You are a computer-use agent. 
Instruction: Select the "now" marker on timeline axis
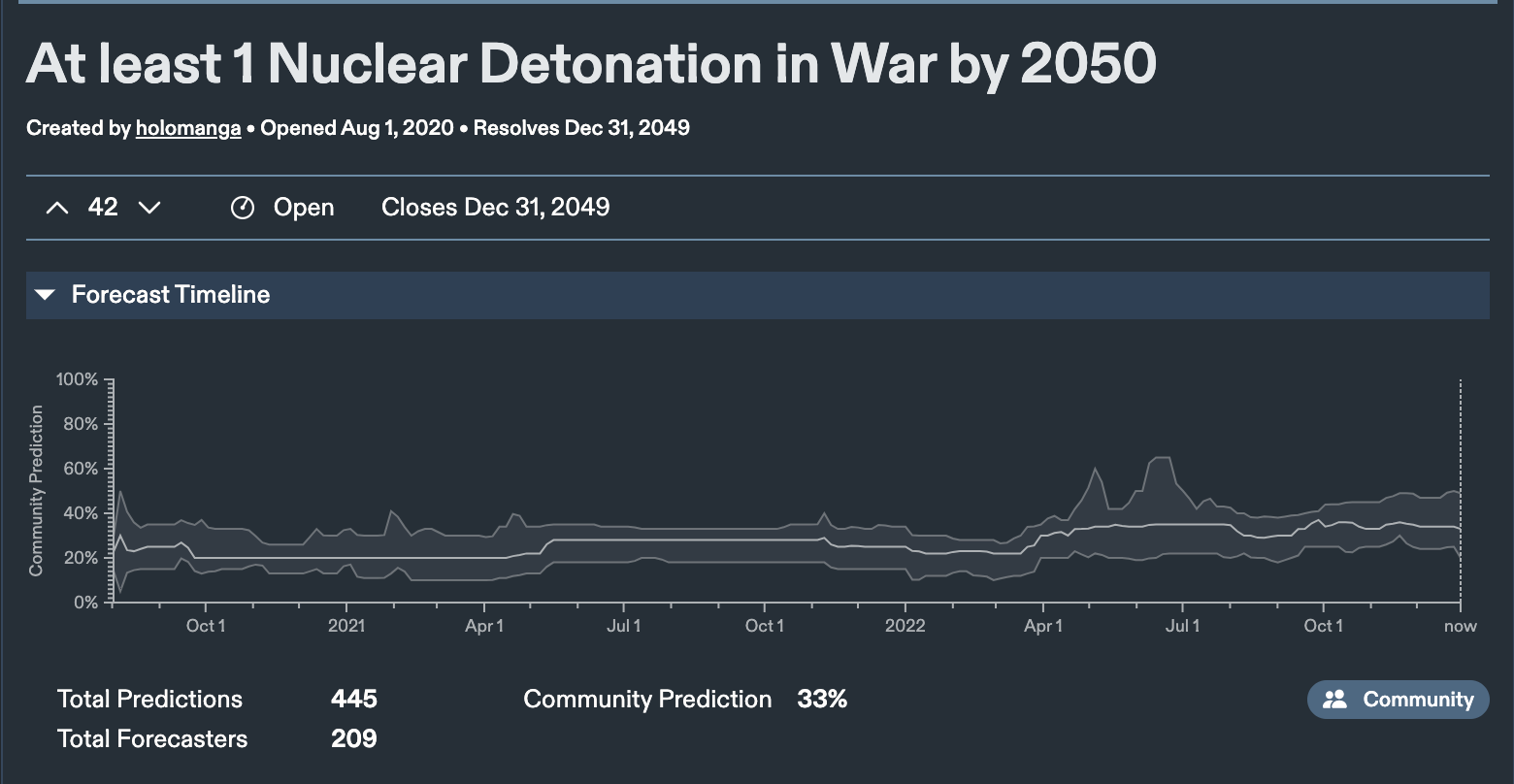(1460, 626)
